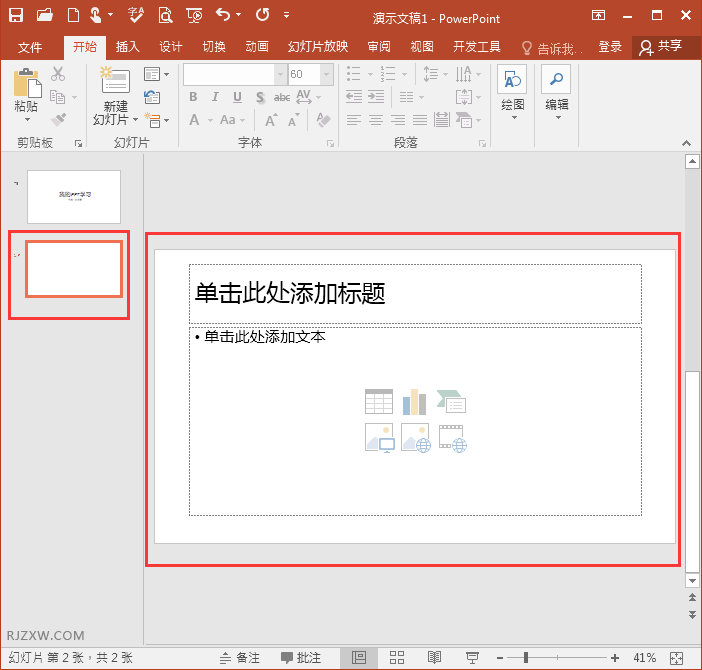Image resolution: width=702 pixels, height=670 pixels.
Task: Open the font name combo box
Action: coord(235,74)
